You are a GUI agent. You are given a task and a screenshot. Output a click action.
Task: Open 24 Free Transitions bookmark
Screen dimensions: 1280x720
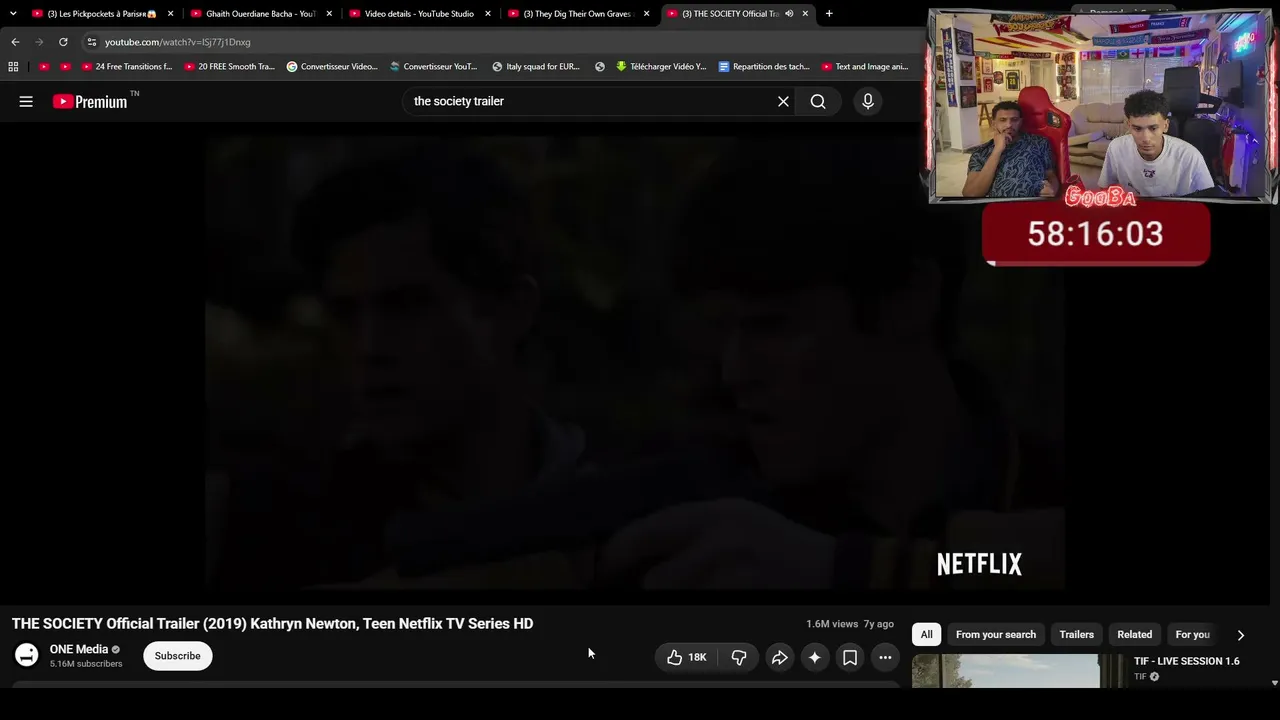(127, 67)
